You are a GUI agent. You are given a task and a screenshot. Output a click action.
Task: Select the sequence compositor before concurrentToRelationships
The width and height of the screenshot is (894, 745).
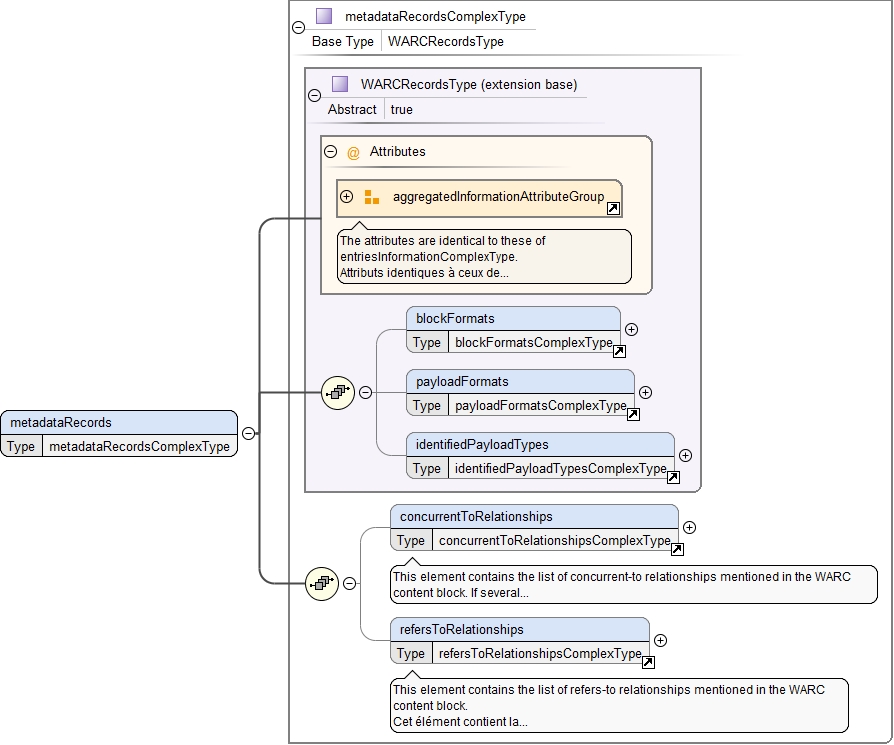coord(322,583)
